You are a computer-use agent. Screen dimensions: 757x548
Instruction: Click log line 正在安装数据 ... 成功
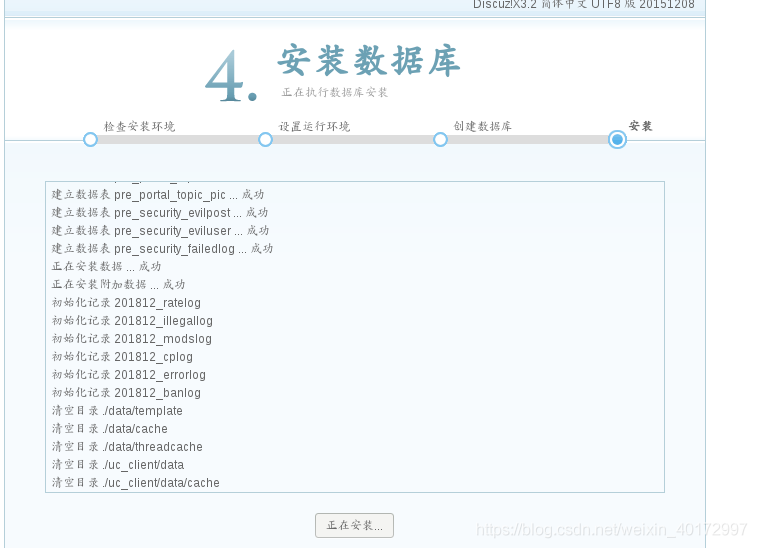tap(106, 267)
